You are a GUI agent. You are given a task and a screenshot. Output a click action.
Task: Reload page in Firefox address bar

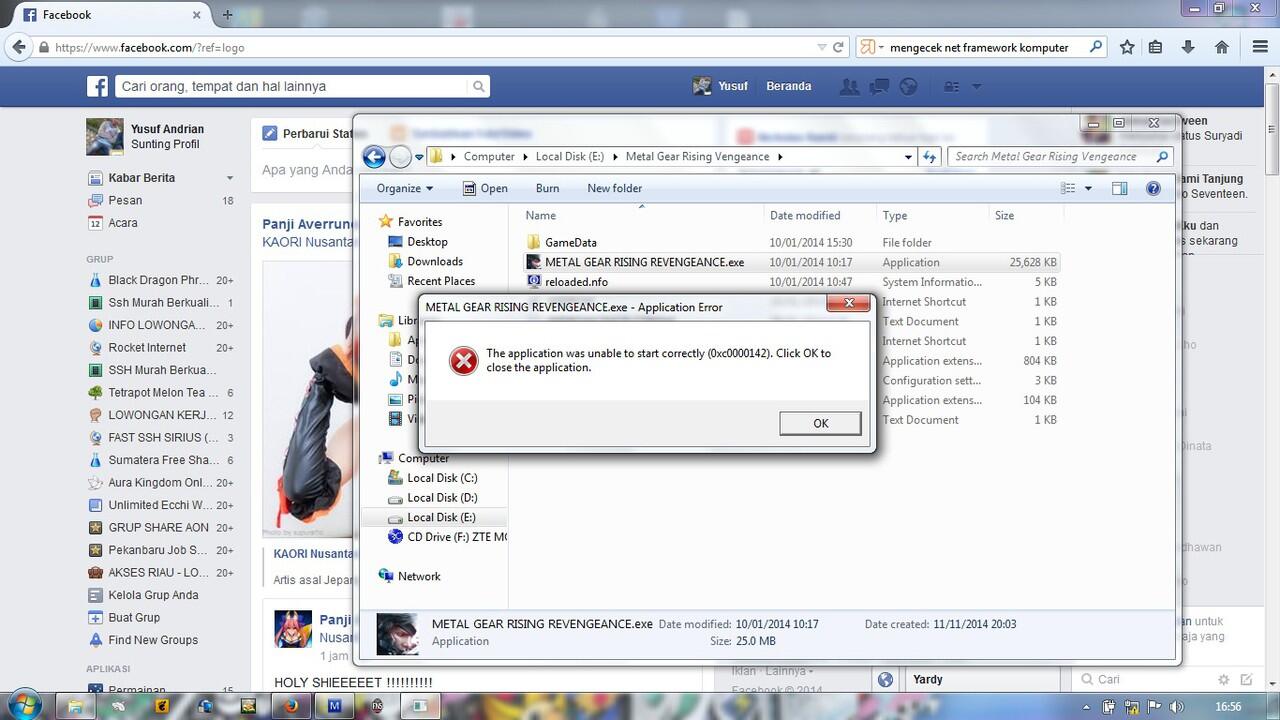pos(838,47)
